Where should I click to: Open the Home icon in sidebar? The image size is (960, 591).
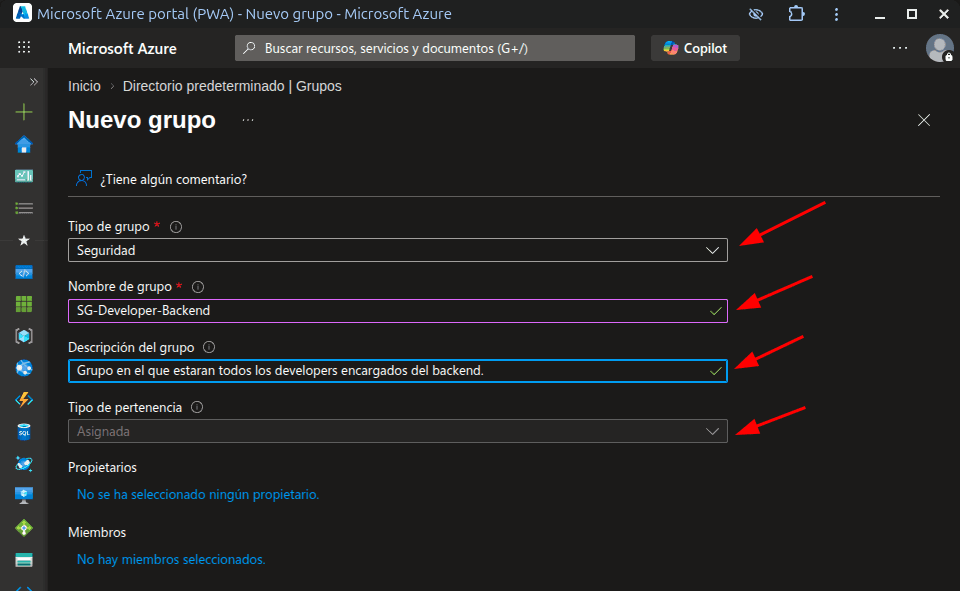click(x=24, y=145)
